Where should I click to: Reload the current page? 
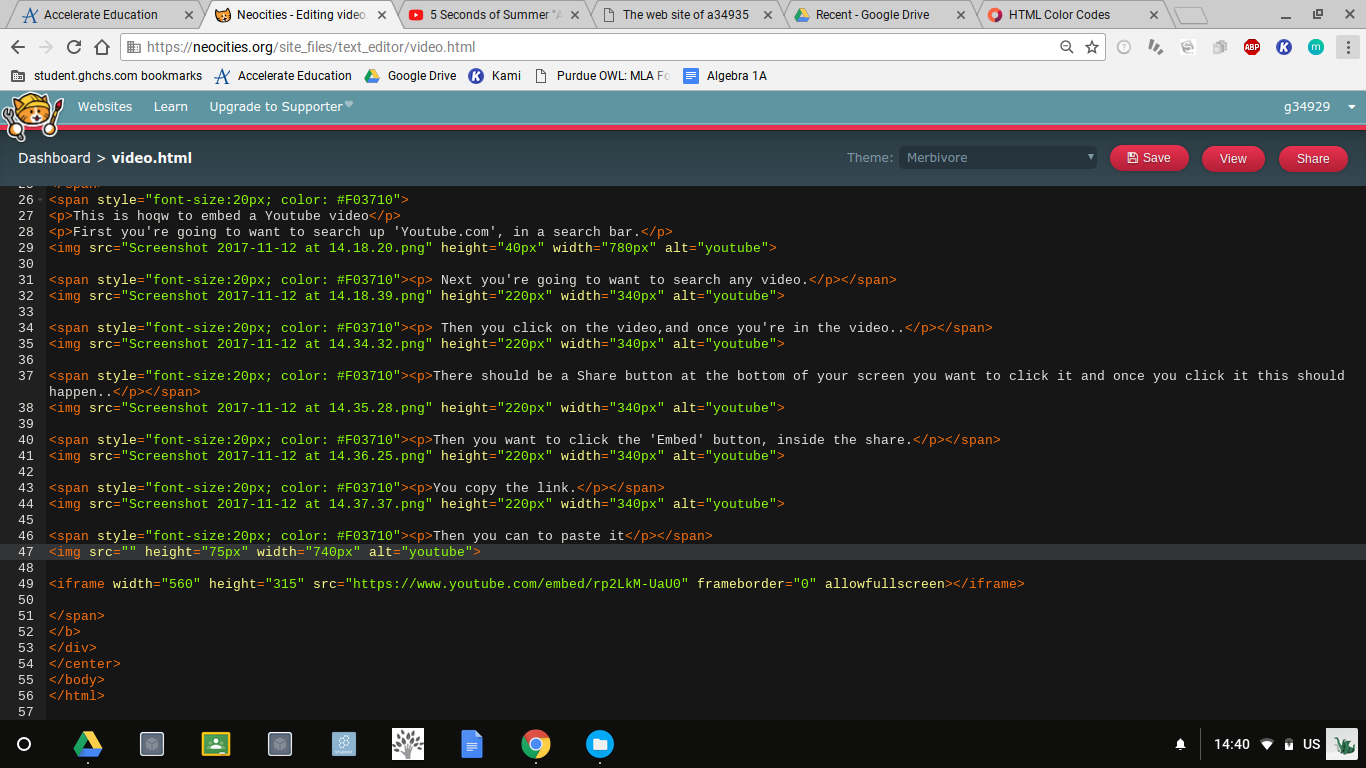tap(73, 47)
